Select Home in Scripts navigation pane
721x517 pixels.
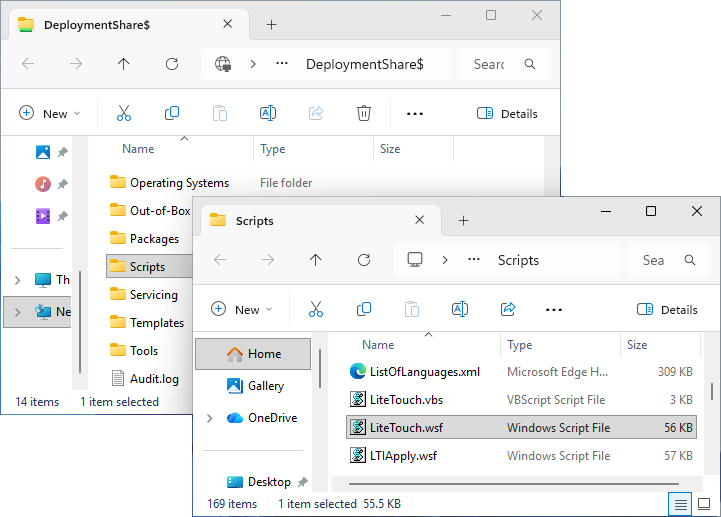point(253,354)
